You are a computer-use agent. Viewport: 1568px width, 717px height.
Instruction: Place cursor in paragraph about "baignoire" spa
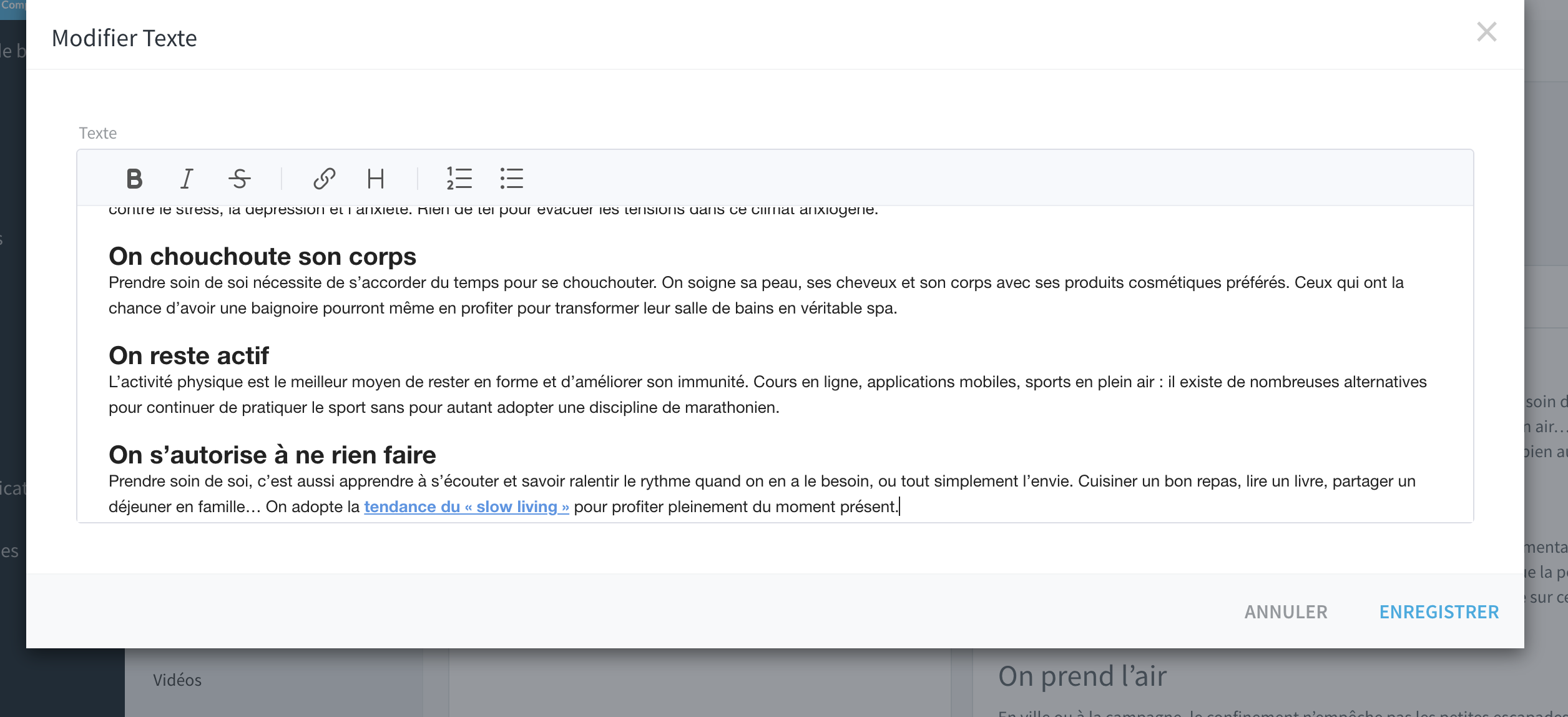coord(756,295)
